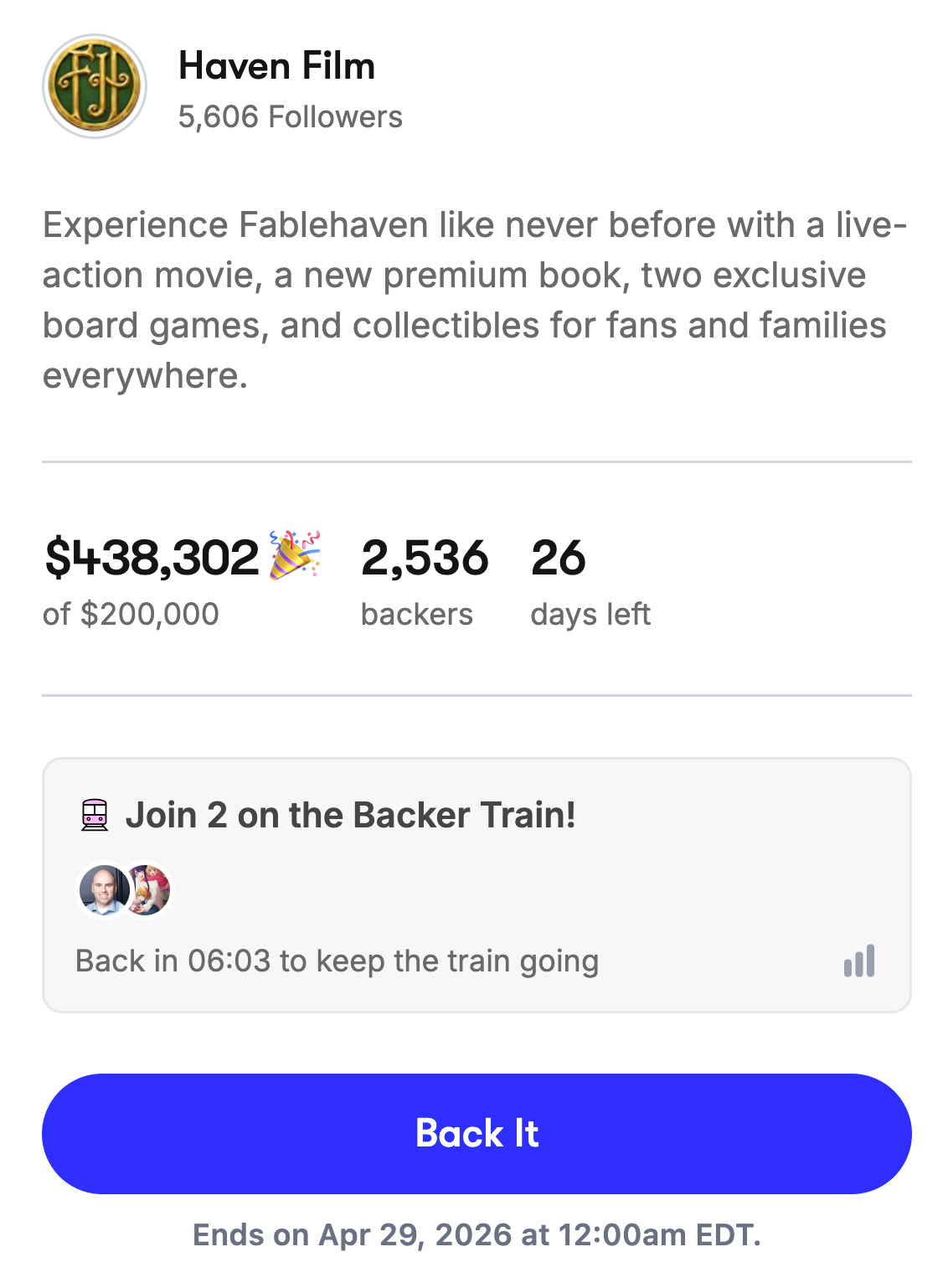Click the Haven Film gold logo avatar

[95, 86]
